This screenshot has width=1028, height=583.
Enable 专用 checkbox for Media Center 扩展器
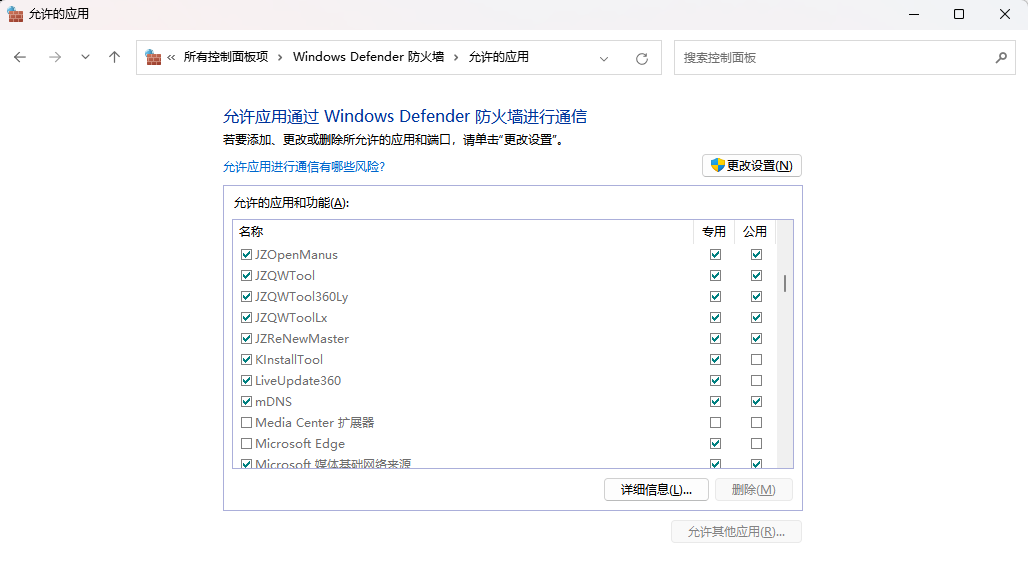[x=715, y=422]
